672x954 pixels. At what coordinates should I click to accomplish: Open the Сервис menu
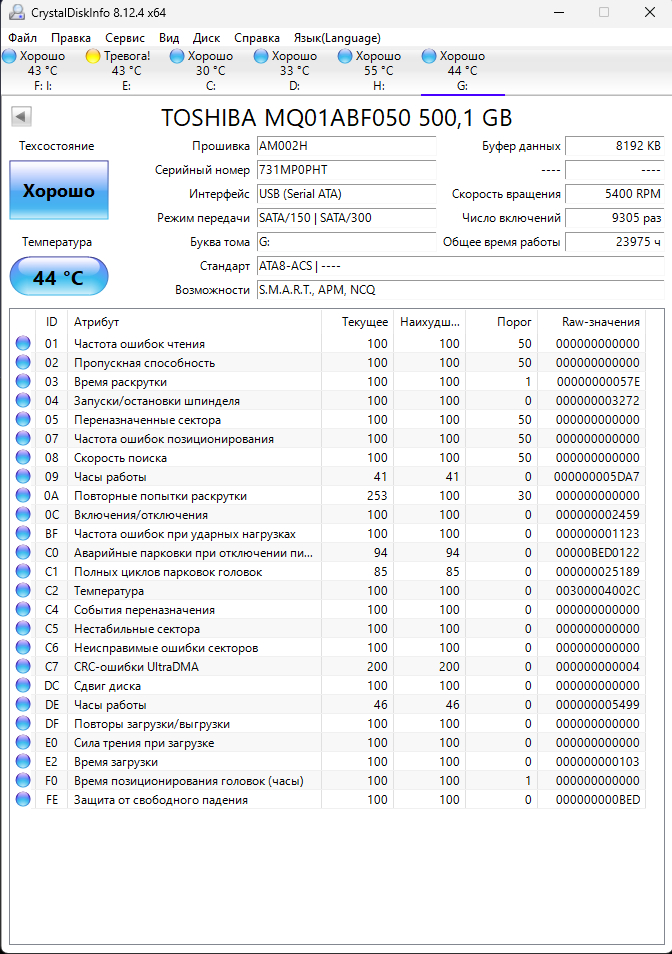[x=125, y=38]
